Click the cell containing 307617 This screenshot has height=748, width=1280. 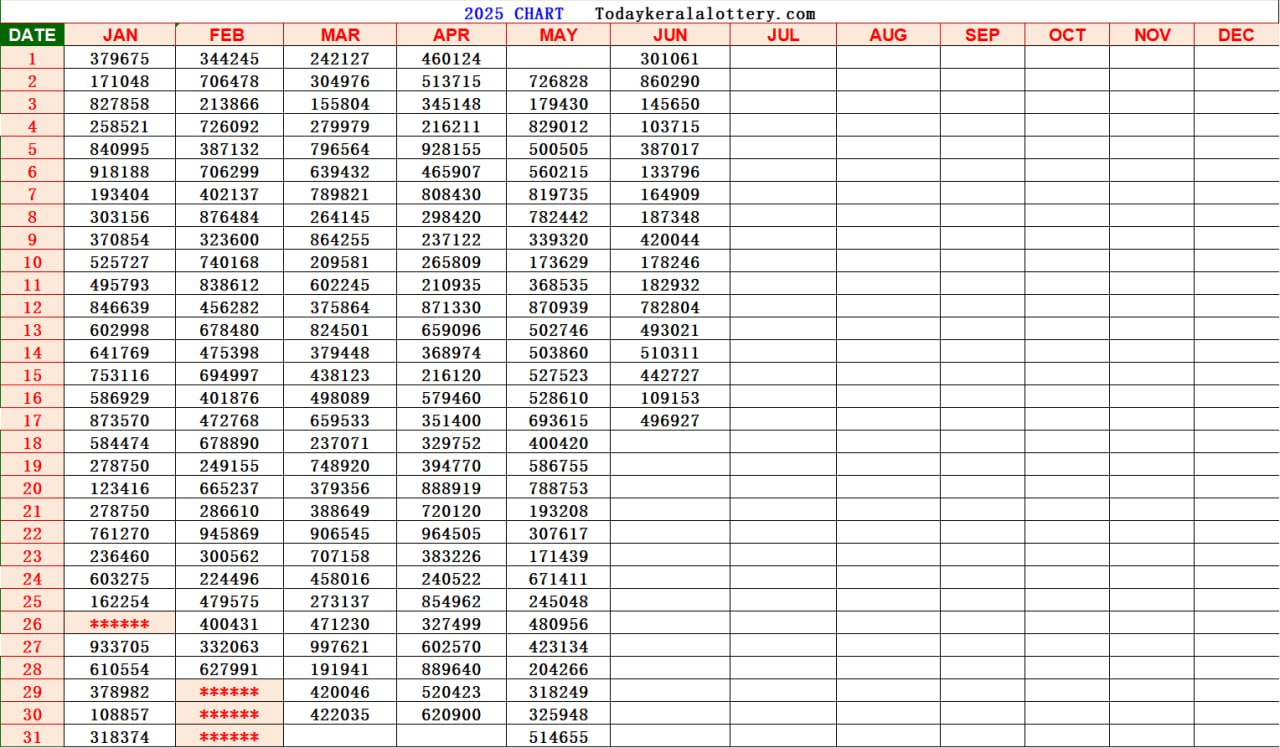[x=558, y=534]
